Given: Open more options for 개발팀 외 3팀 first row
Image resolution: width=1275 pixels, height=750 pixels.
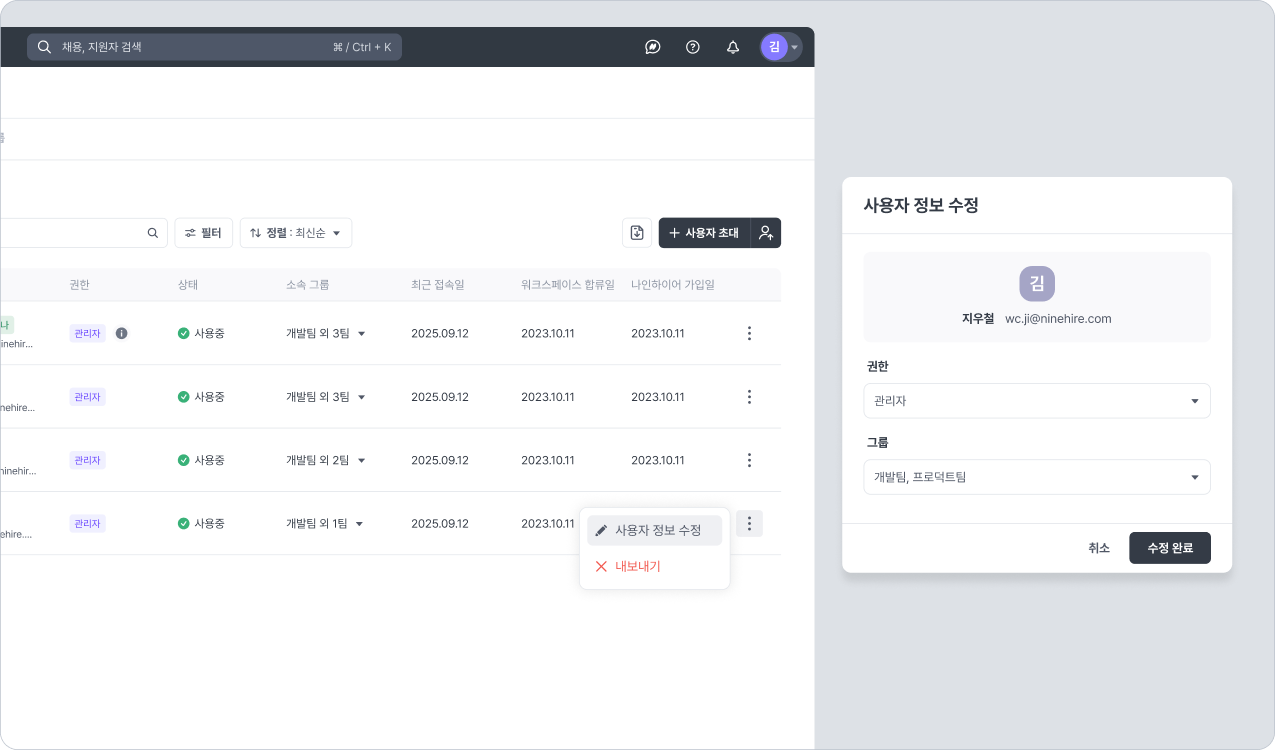Looking at the screenshot, I should click(749, 333).
